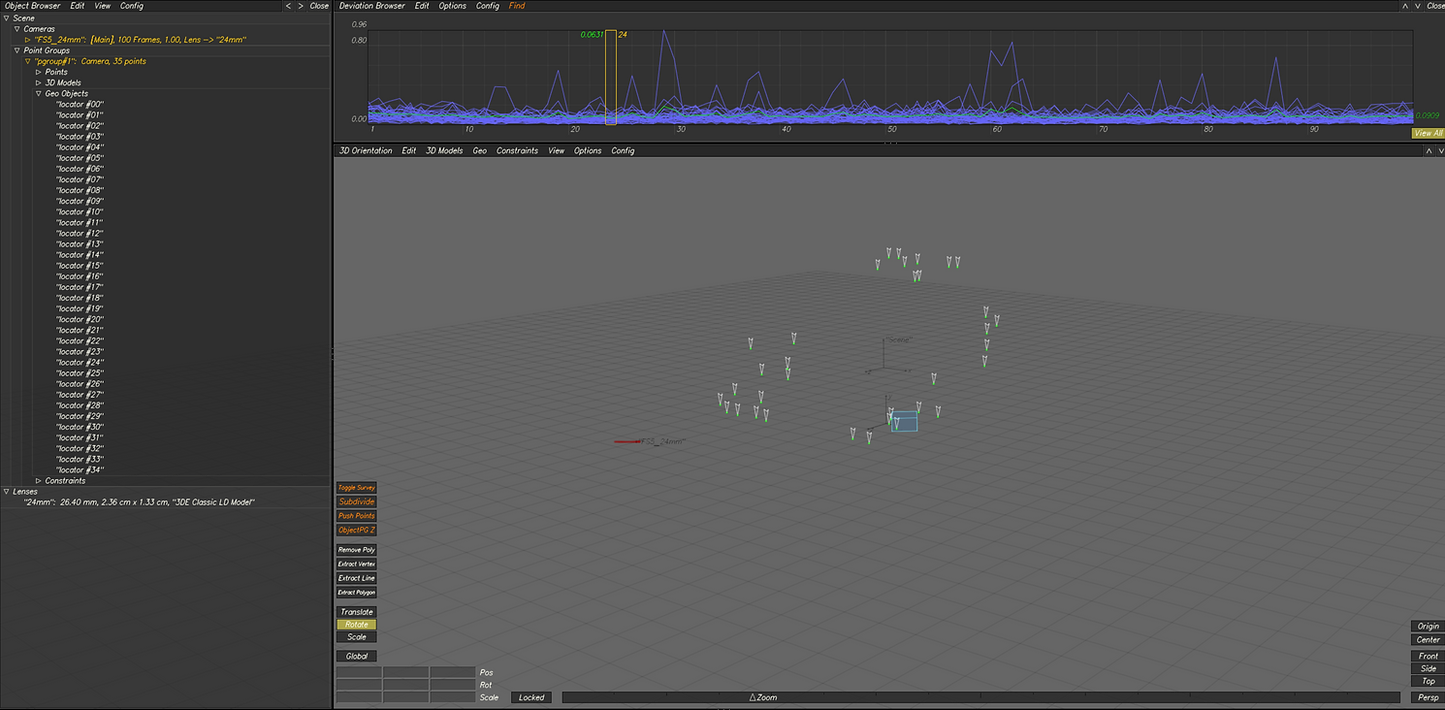Select "locator #00" in Geo Objects
Image resolution: width=1445 pixels, height=710 pixels.
[x=80, y=104]
